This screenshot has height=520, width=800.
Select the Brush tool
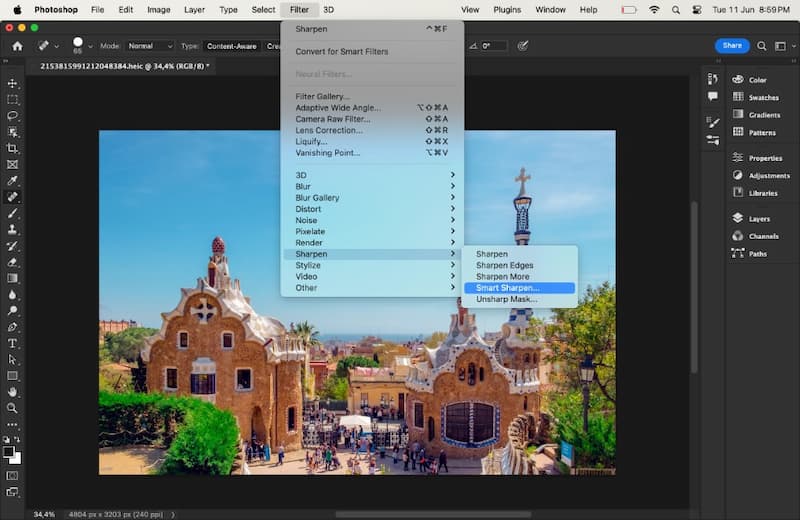[x=12, y=213]
